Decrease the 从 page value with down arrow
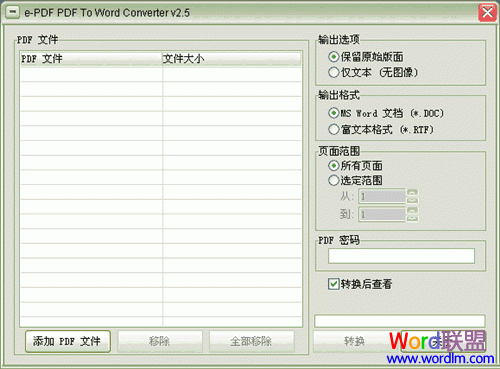 412,200
